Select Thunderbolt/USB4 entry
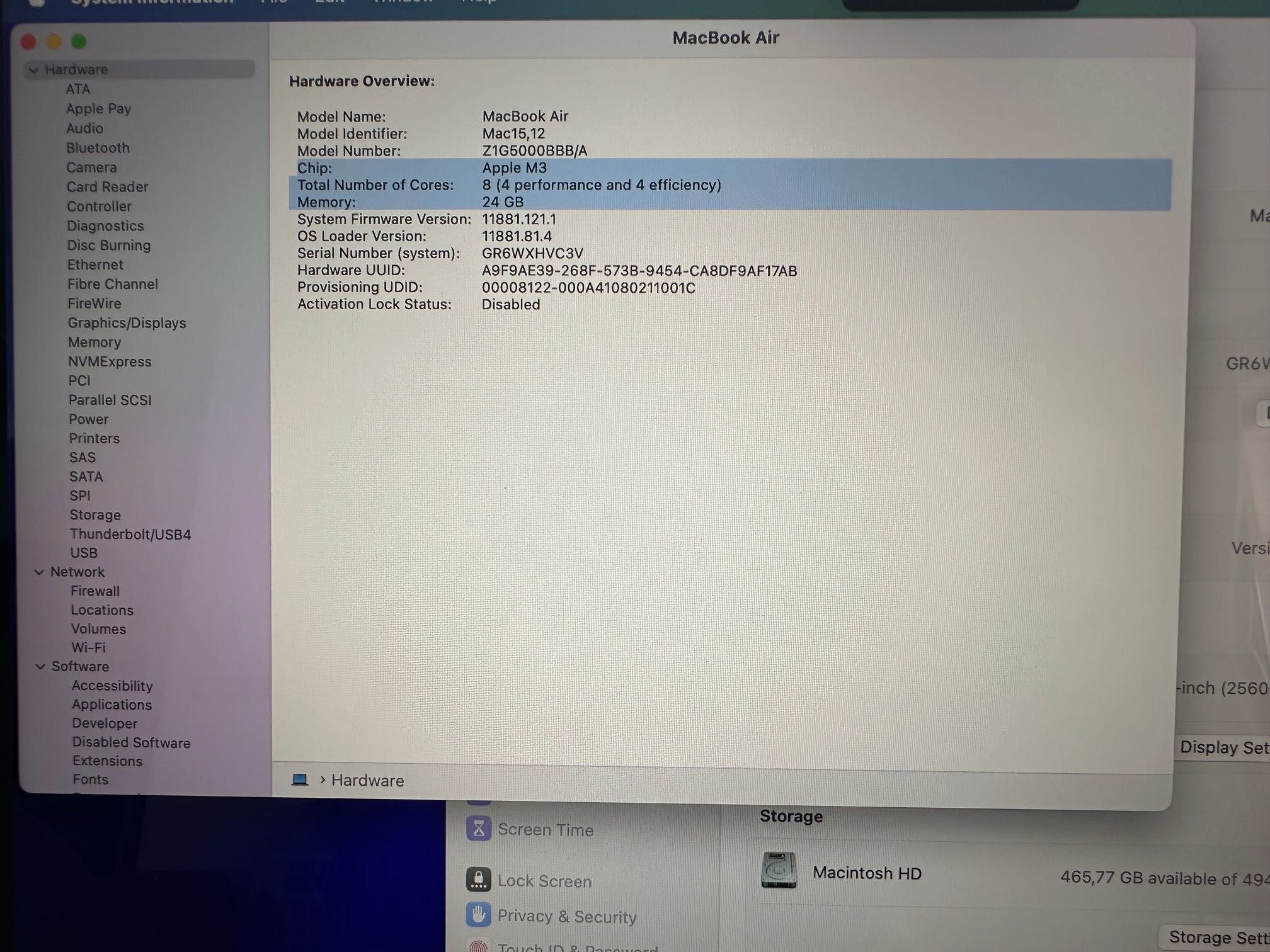This screenshot has width=1270, height=952. click(x=130, y=535)
